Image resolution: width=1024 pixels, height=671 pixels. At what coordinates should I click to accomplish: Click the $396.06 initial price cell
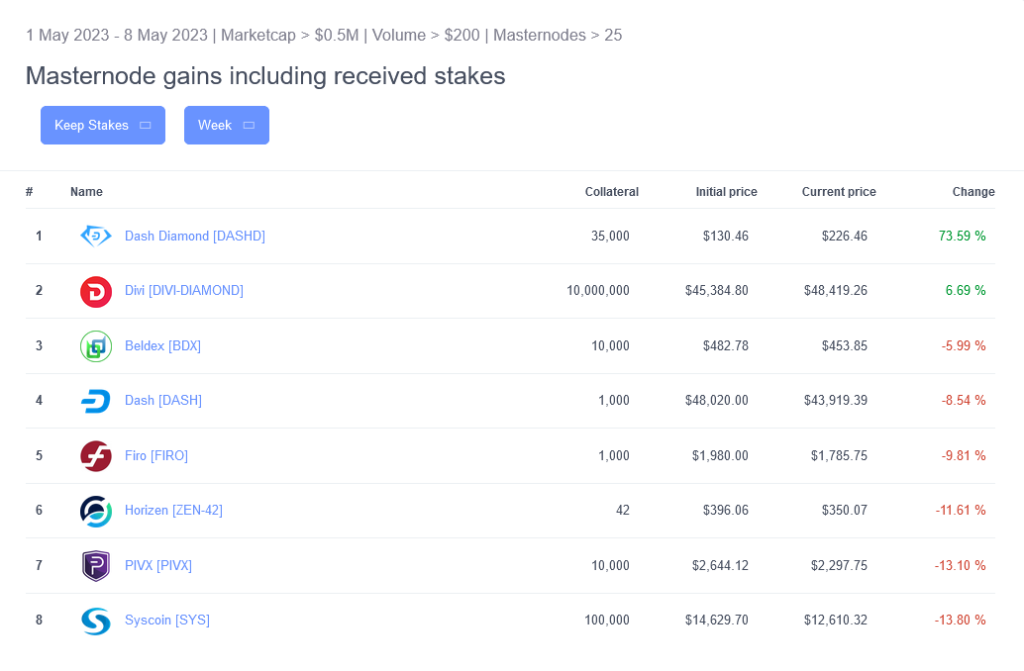[726, 510]
